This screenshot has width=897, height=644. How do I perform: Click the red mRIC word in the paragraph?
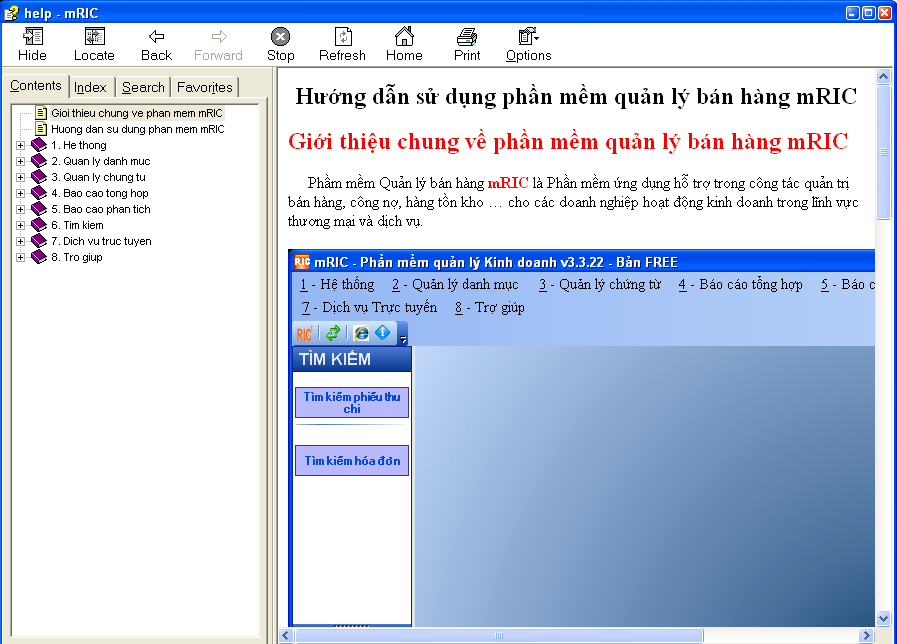tap(508, 183)
